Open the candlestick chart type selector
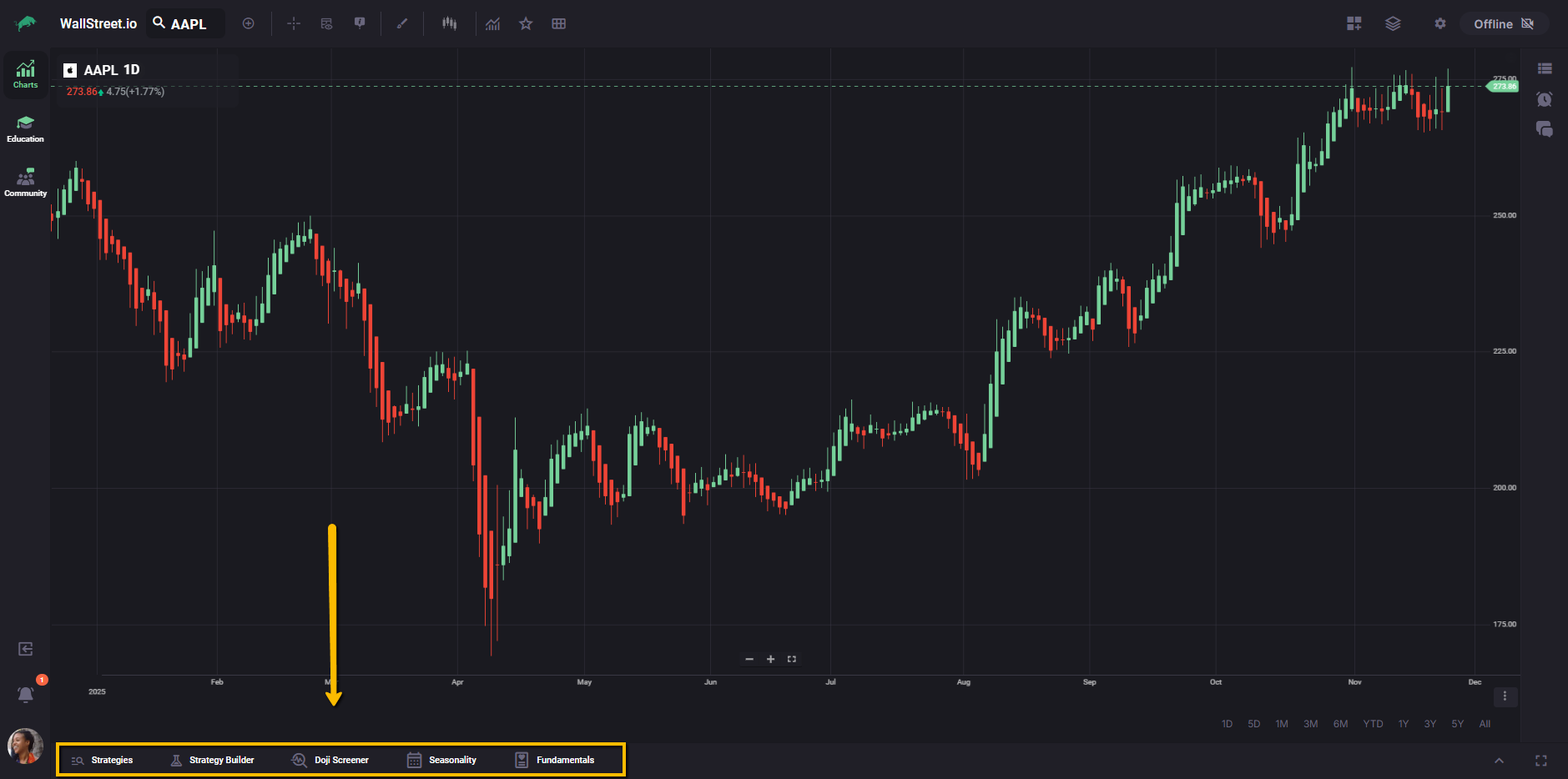Viewport: 1568px width, 779px height. (449, 23)
